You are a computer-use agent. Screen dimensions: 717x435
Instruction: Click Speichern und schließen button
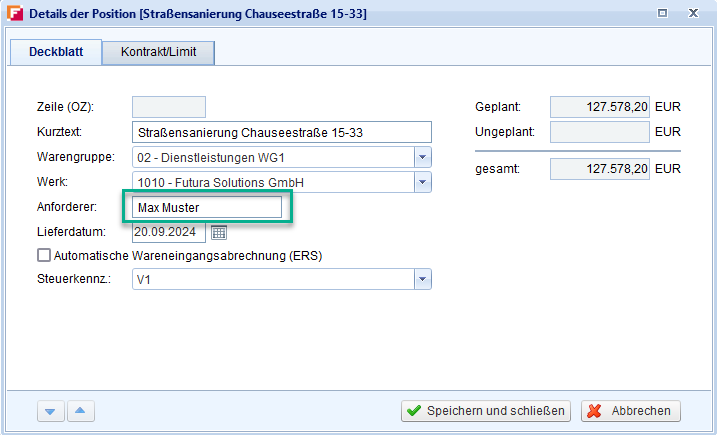tap(486, 411)
